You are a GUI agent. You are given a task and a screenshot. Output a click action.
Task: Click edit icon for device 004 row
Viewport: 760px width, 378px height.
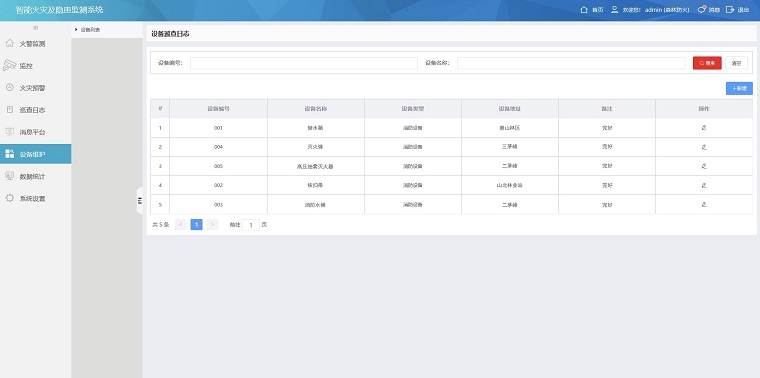click(704, 147)
